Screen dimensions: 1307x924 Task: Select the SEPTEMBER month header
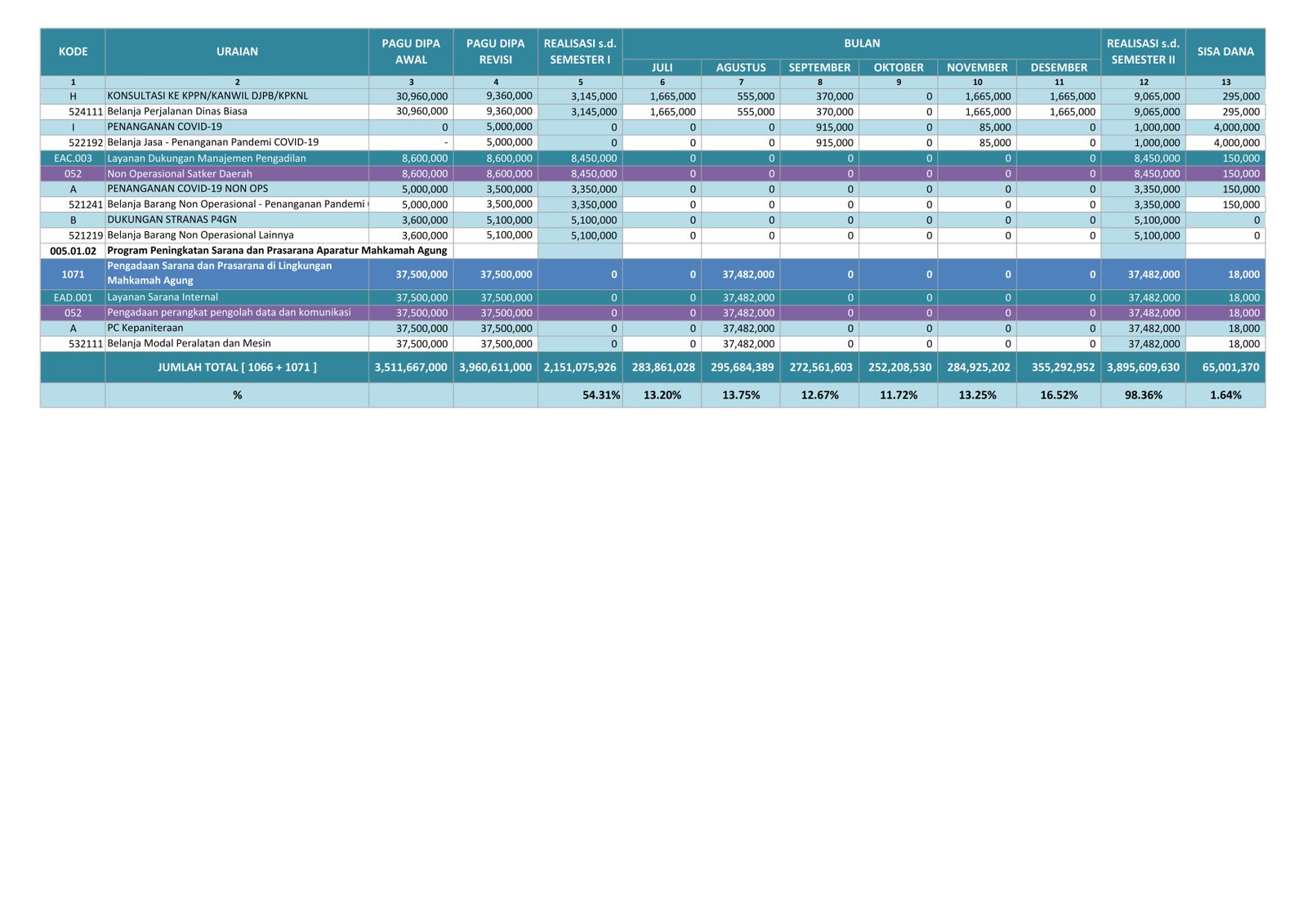819,68
